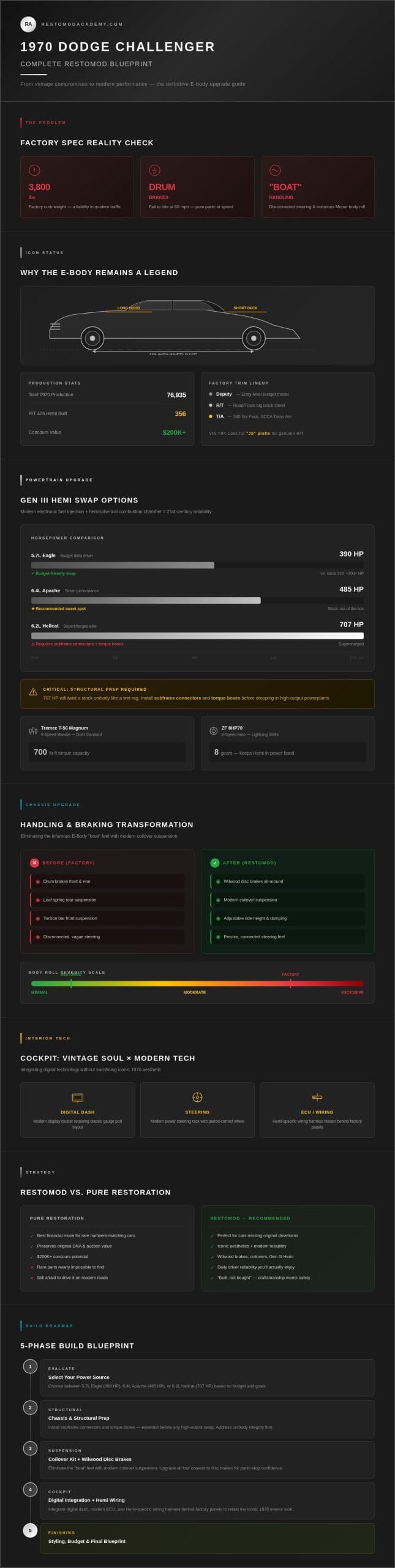Click "Requires subframe connectors + torque boxes" warning
The width and height of the screenshot is (395, 1568).
77,644
